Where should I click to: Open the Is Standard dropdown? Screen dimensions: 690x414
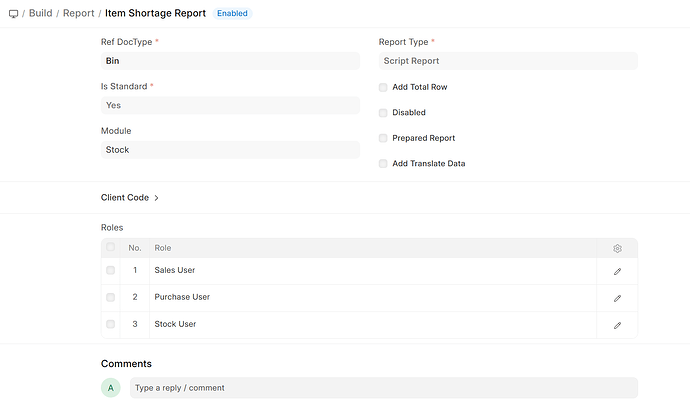229,105
